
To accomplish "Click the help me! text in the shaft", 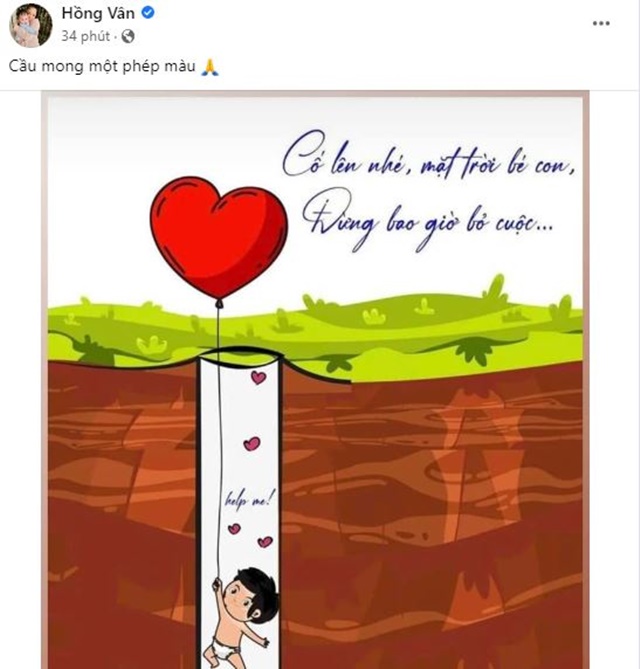I will pyautogui.click(x=250, y=499).
